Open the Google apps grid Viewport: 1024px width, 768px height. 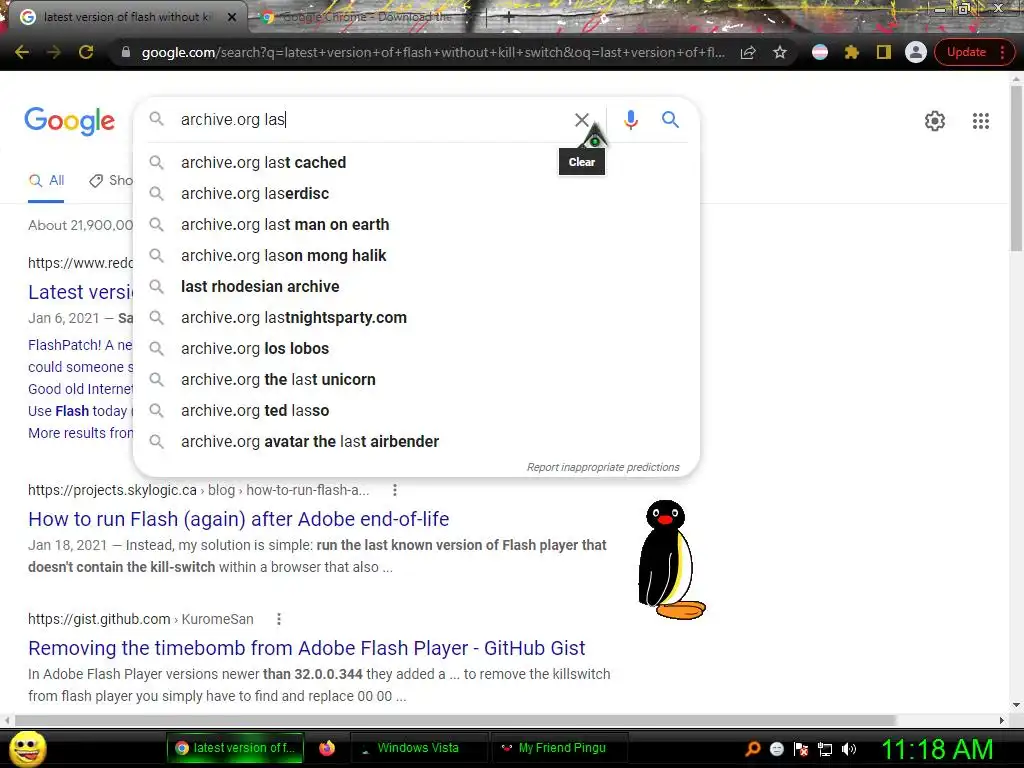pos(980,121)
